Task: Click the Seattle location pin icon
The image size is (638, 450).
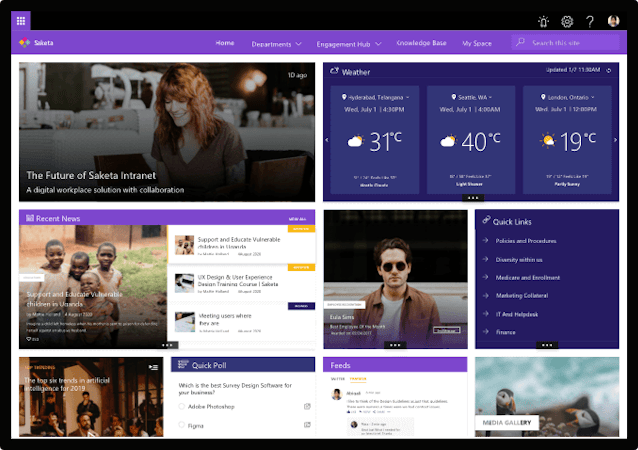Action: click(454, 97)
